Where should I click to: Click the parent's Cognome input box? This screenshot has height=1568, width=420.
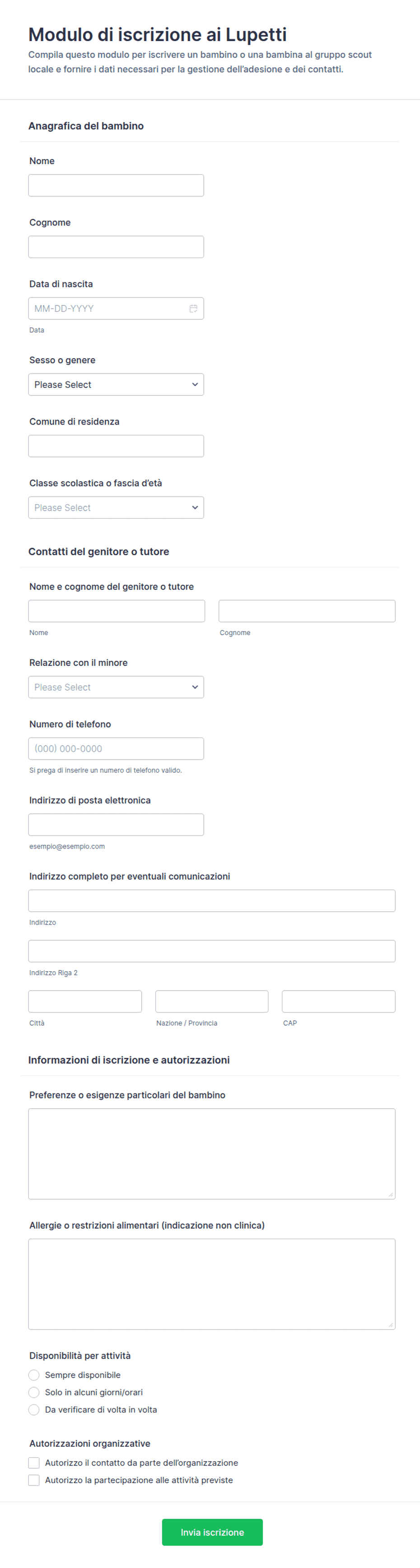pos(307,611)
